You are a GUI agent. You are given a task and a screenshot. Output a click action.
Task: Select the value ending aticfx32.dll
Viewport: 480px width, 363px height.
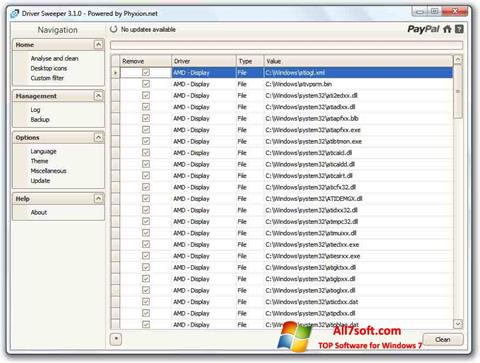pos(311,187)
